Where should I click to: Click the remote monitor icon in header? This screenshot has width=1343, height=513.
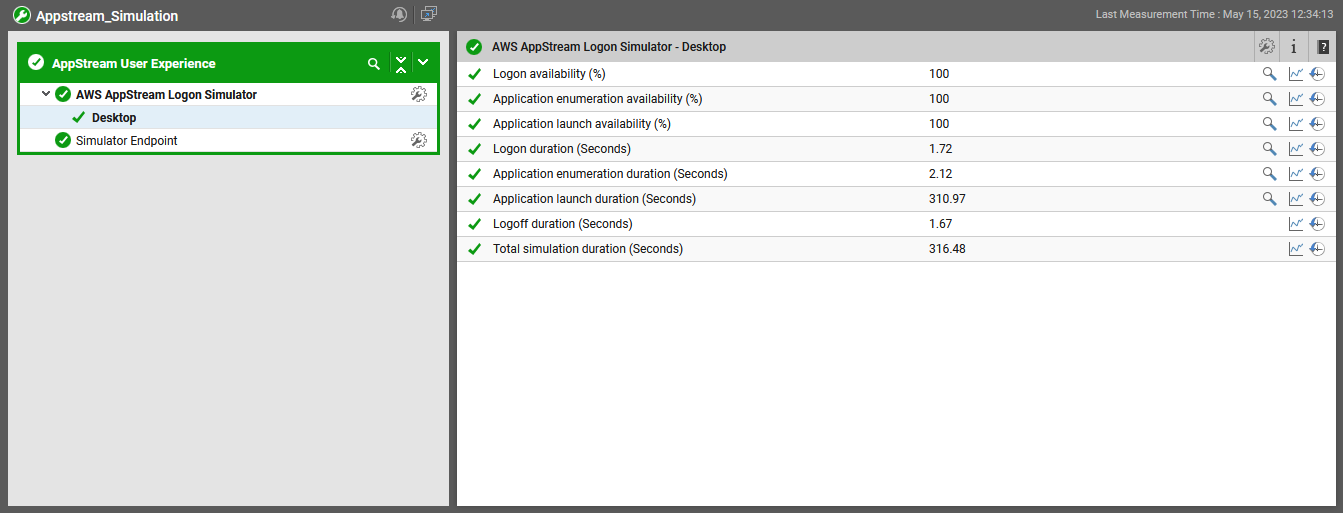[x=429, y=14]
